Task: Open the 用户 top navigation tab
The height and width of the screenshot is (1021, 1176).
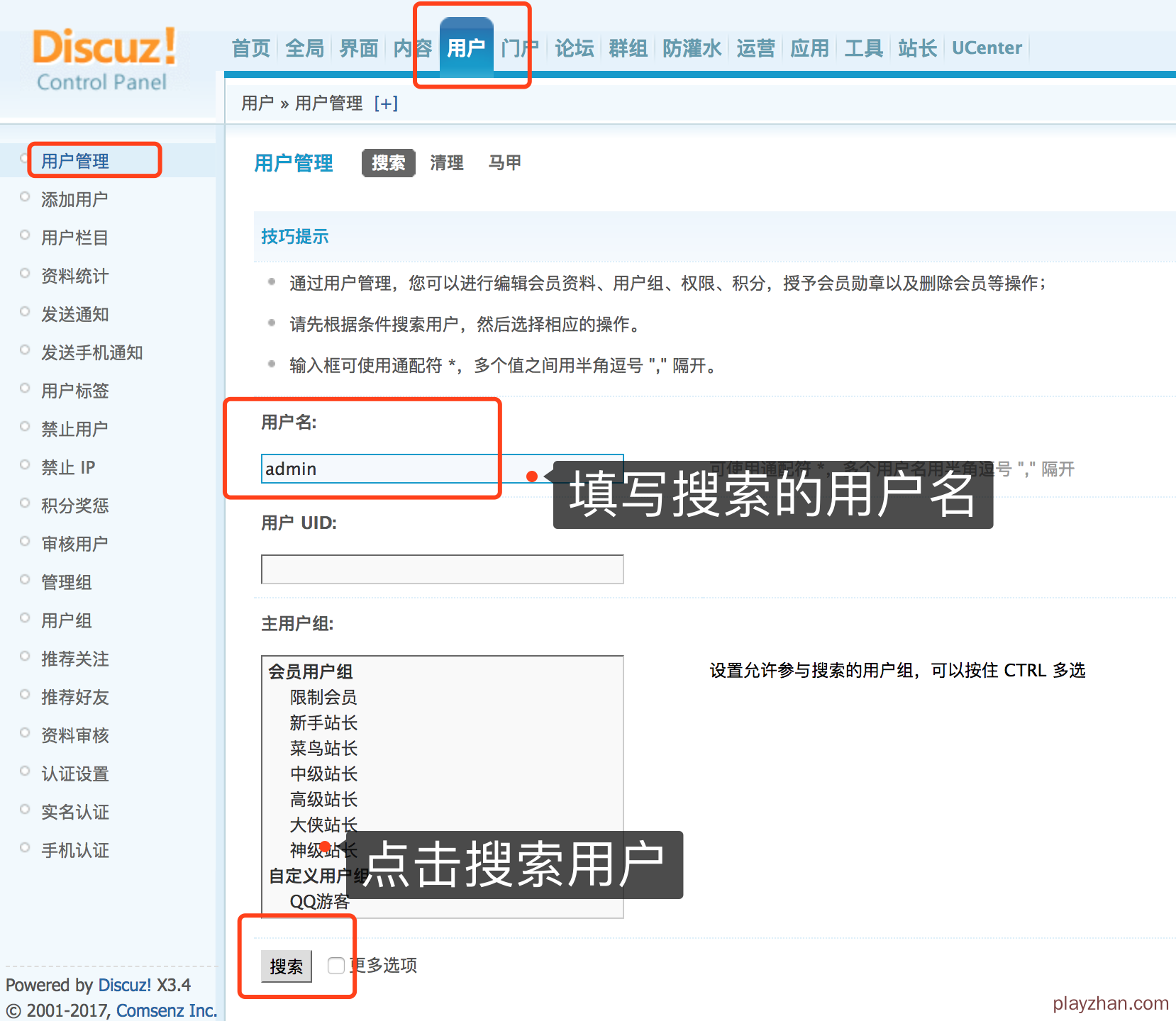Action: click(x=466, y=48)
